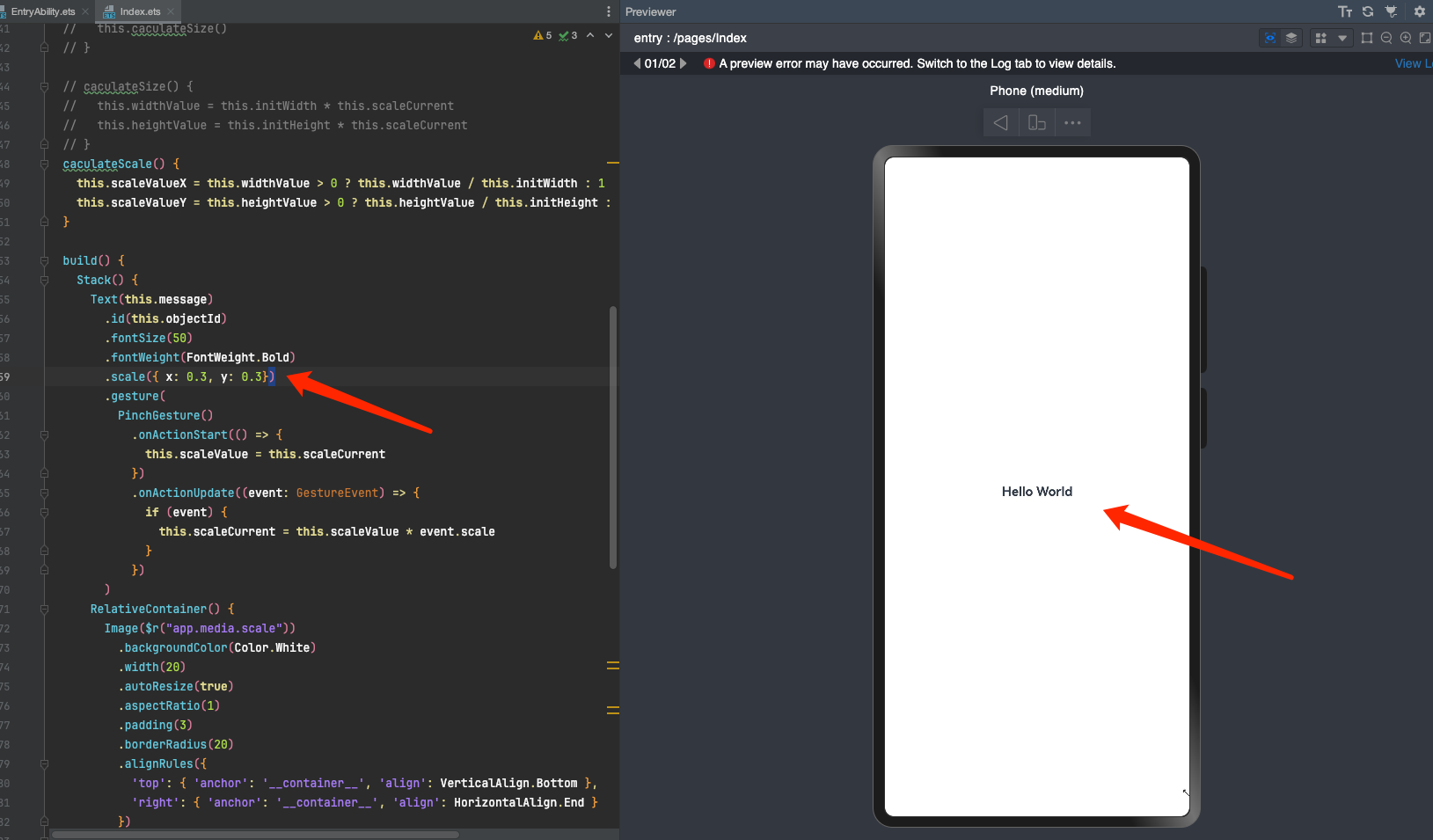Collapse the caculateScale() method fold marker

pyautogui.click(x=44, y=164)
